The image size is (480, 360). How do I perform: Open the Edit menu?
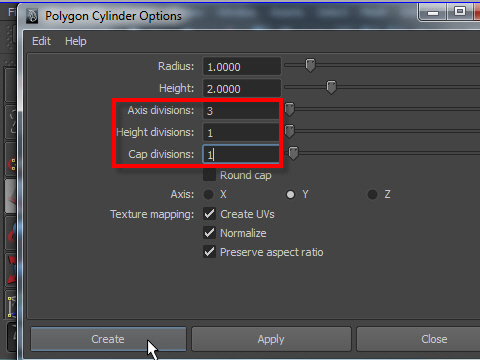tap(41, 41)
